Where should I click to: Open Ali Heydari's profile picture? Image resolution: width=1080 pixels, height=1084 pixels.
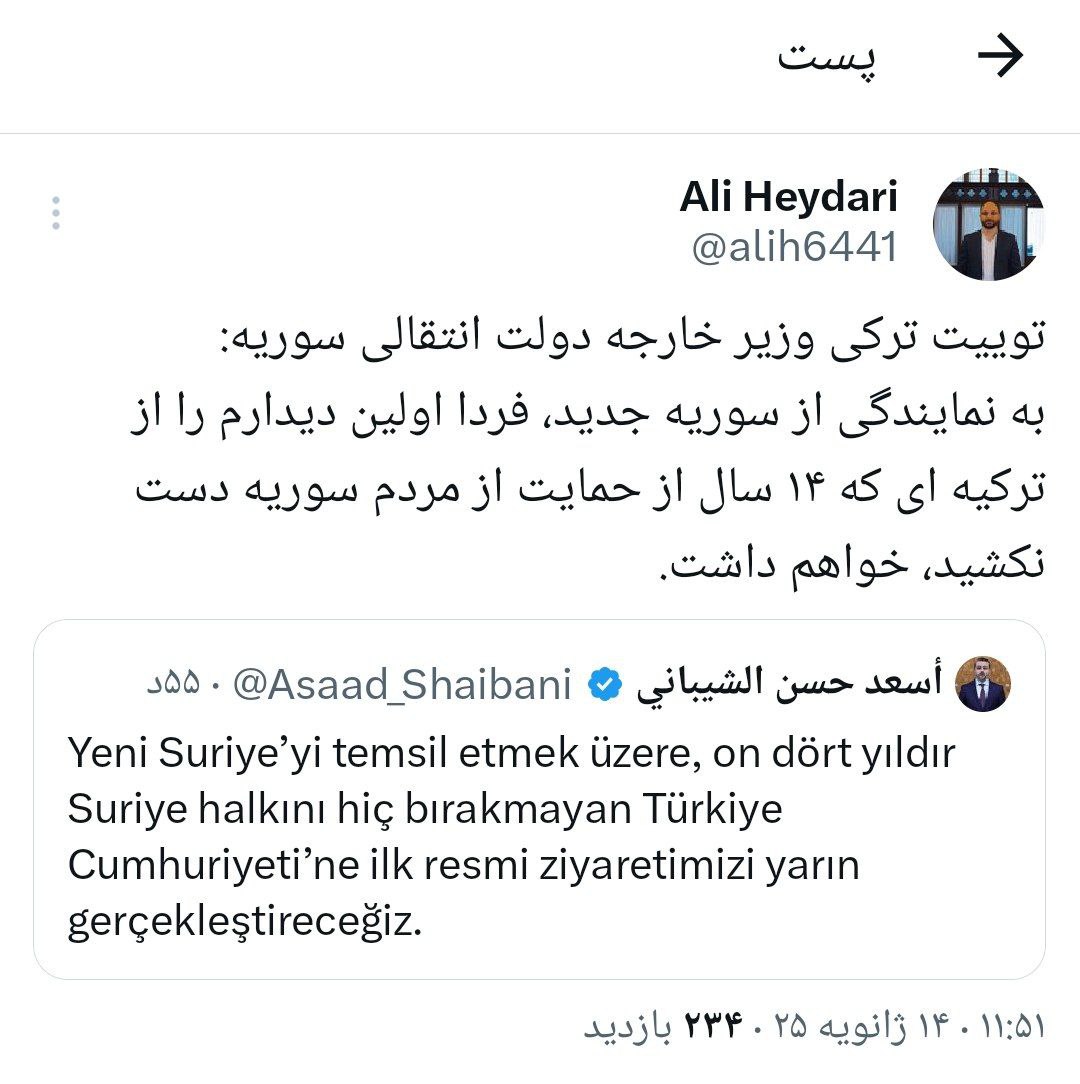(x=988, y=224)
